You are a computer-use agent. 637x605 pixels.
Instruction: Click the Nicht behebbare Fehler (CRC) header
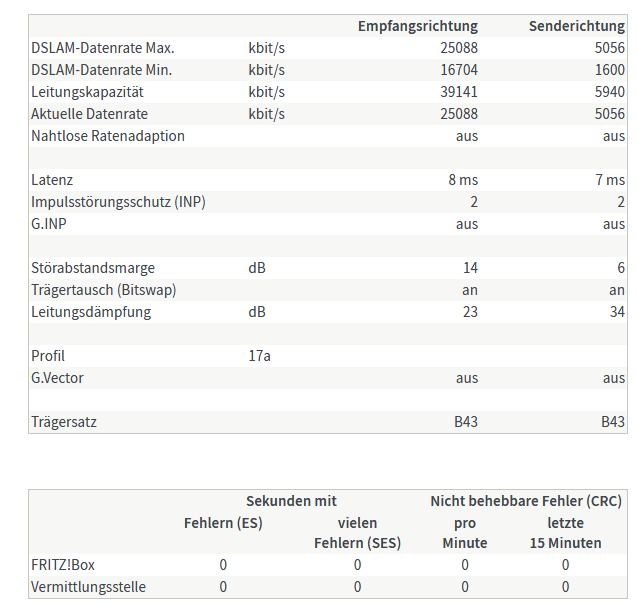coord(526,501)
